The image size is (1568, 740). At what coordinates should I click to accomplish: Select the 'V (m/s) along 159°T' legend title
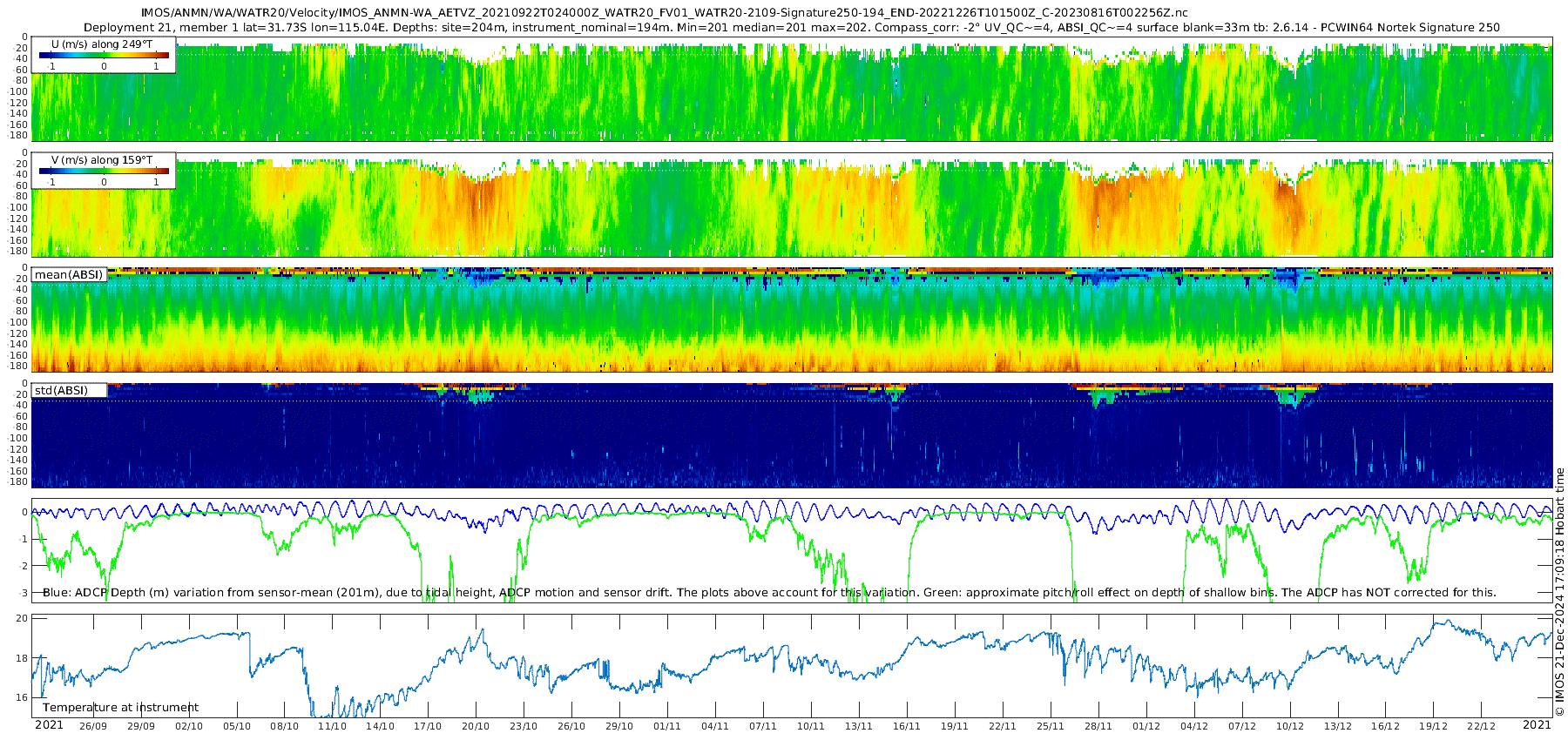coord(102,160)
